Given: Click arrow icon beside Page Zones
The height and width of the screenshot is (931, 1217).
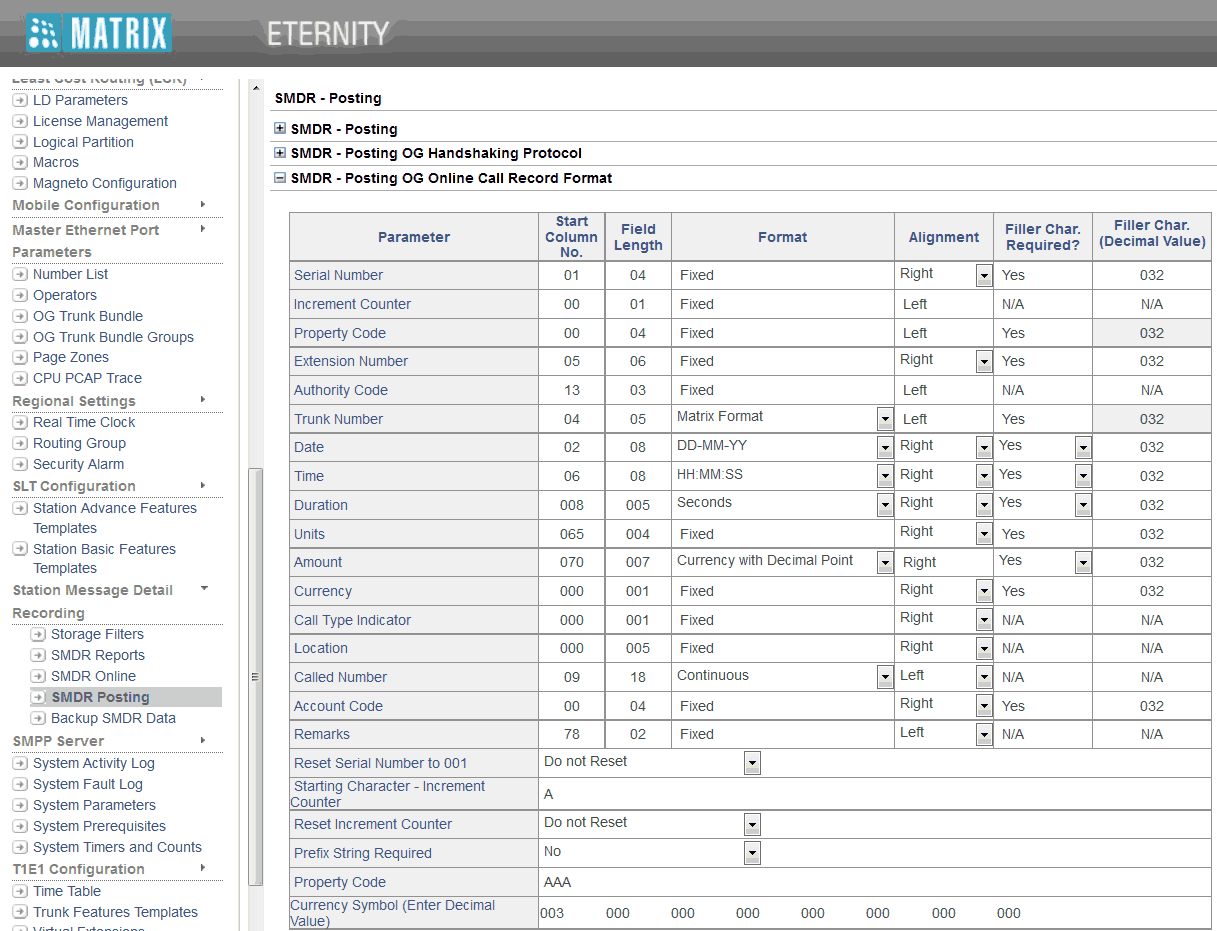Looking at the screenshot, I should point(20,357).
